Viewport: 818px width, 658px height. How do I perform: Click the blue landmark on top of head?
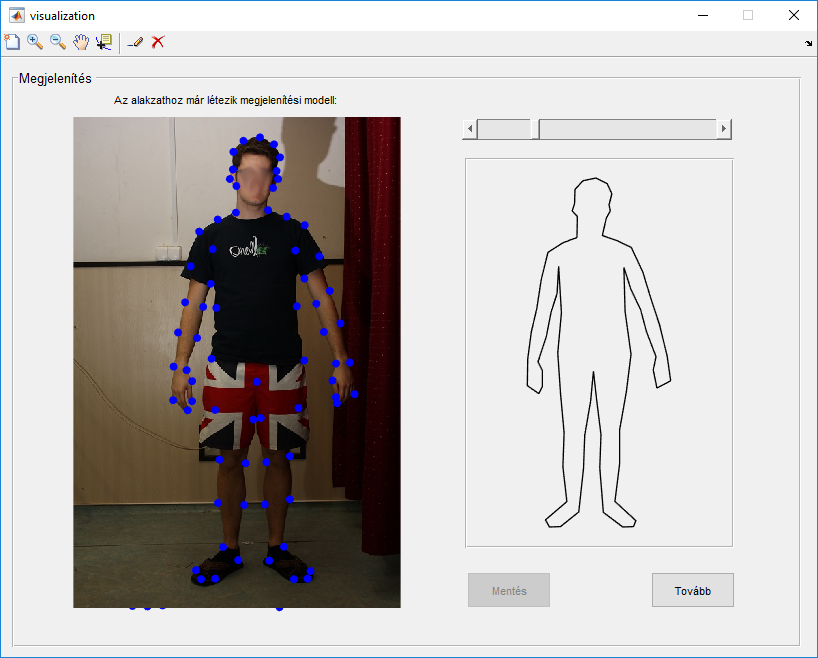click(x=259, y=138)
